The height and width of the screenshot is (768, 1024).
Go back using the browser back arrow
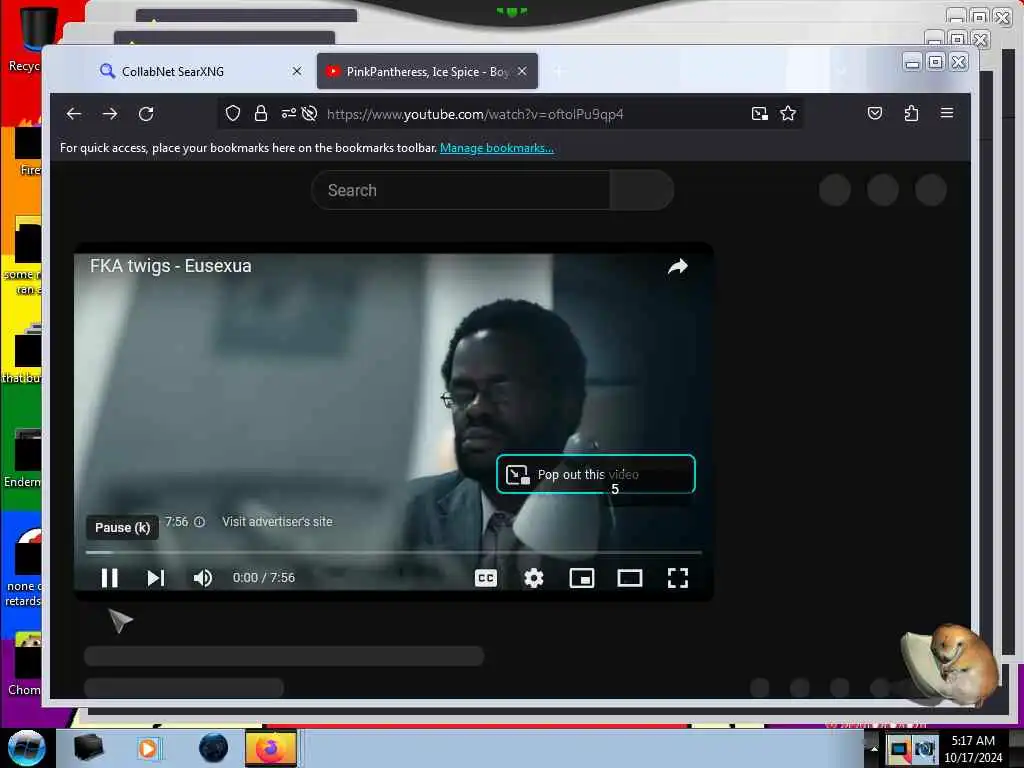74,114
